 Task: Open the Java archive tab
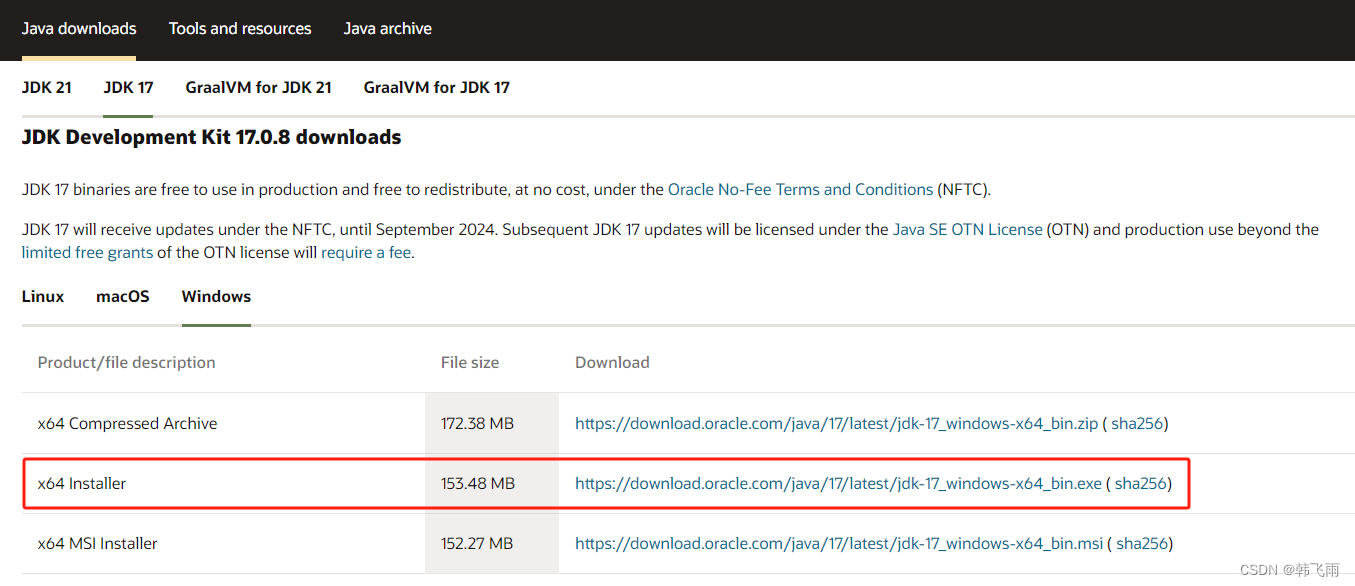(x=388, y=29)
